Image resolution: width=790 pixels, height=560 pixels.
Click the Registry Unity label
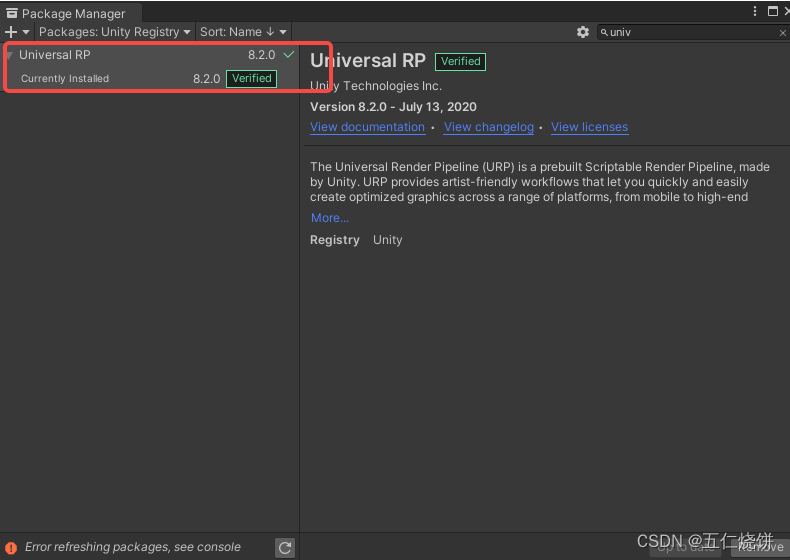356,240
